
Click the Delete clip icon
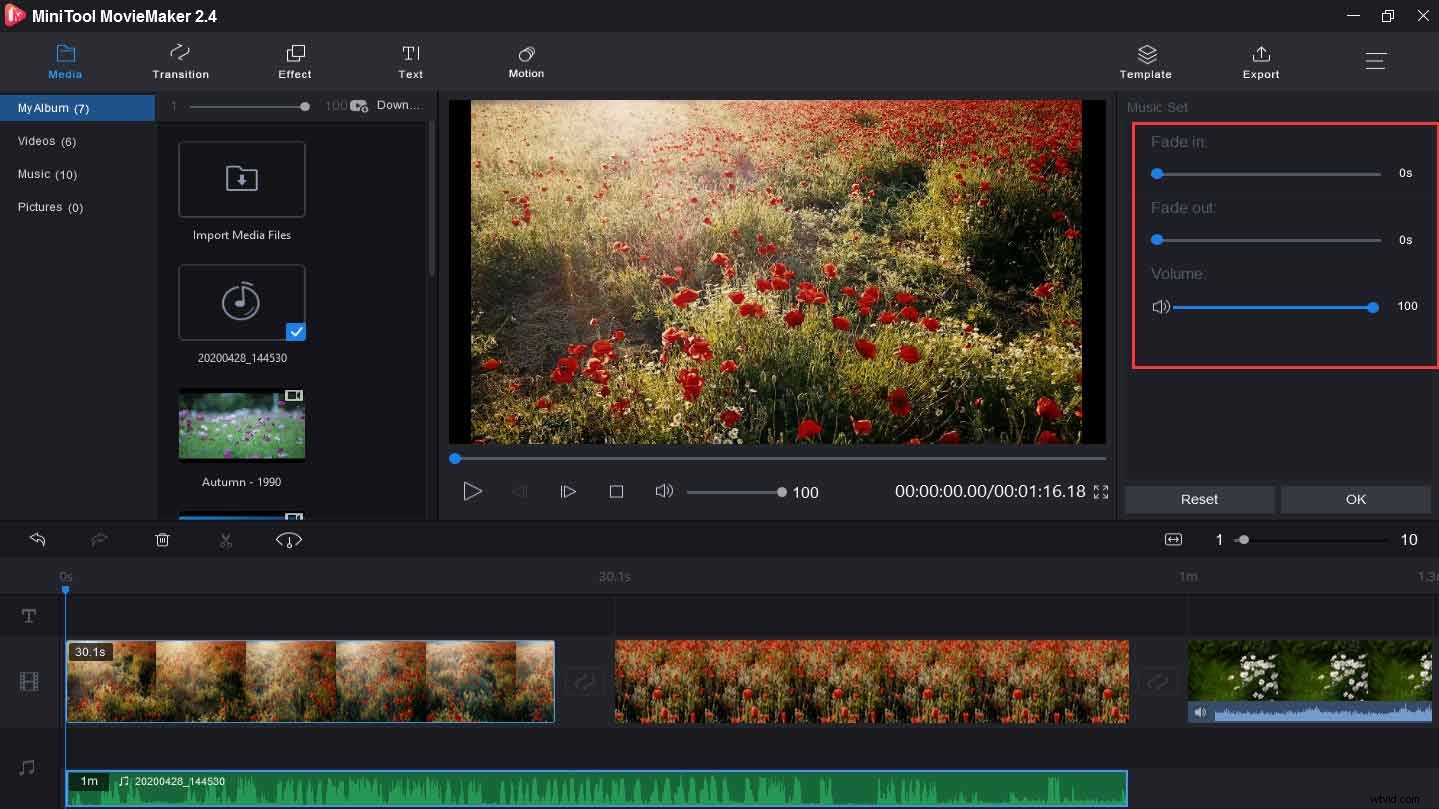pos(162,539)
